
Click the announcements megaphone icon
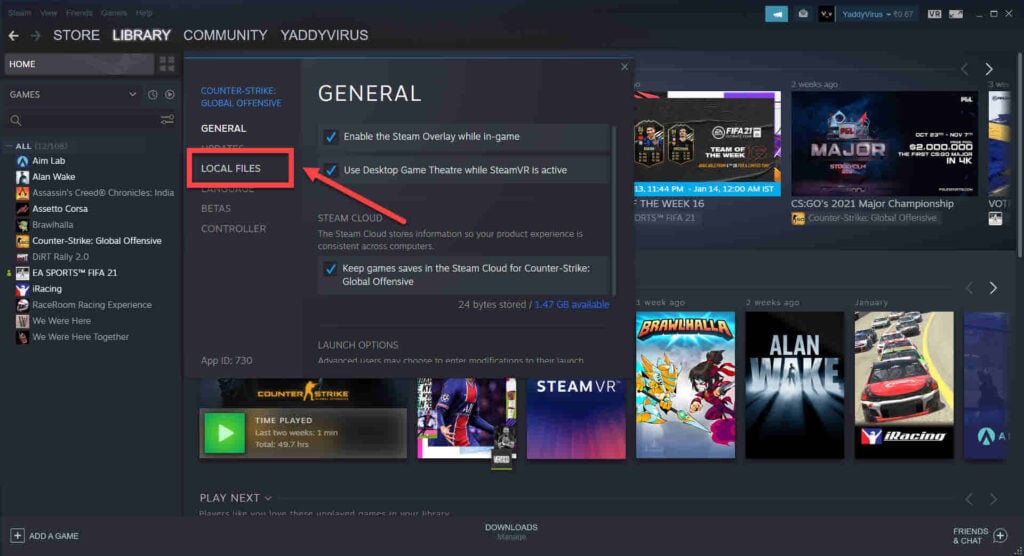(x=776, y=14)
